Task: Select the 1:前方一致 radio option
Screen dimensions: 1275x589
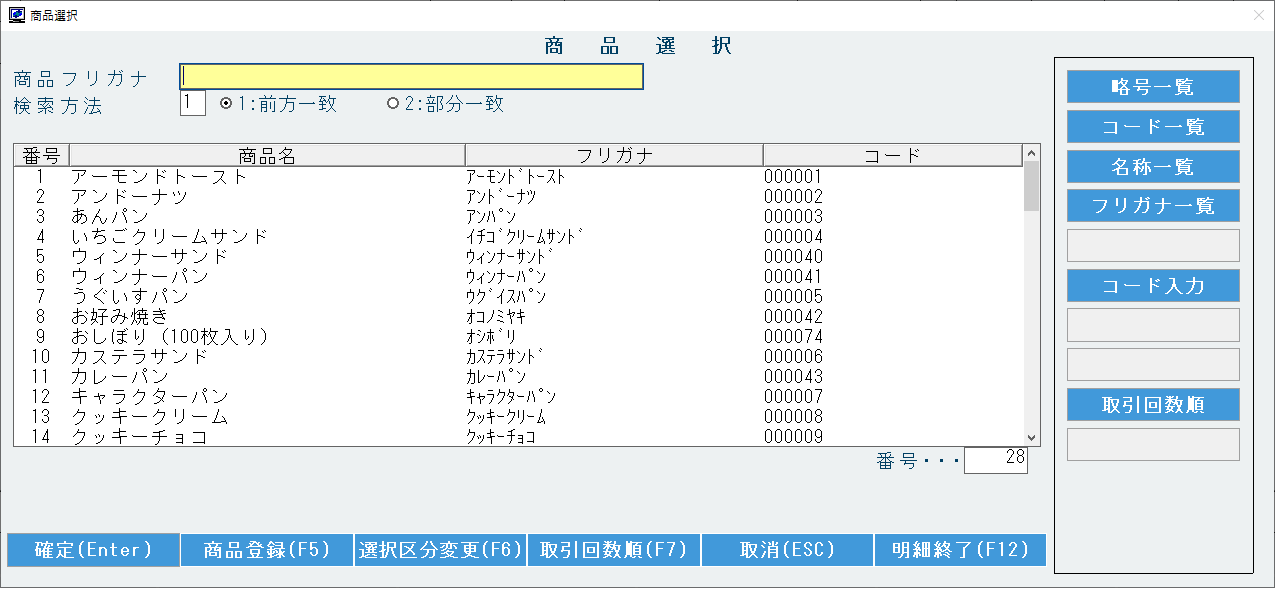Action: 226,104
